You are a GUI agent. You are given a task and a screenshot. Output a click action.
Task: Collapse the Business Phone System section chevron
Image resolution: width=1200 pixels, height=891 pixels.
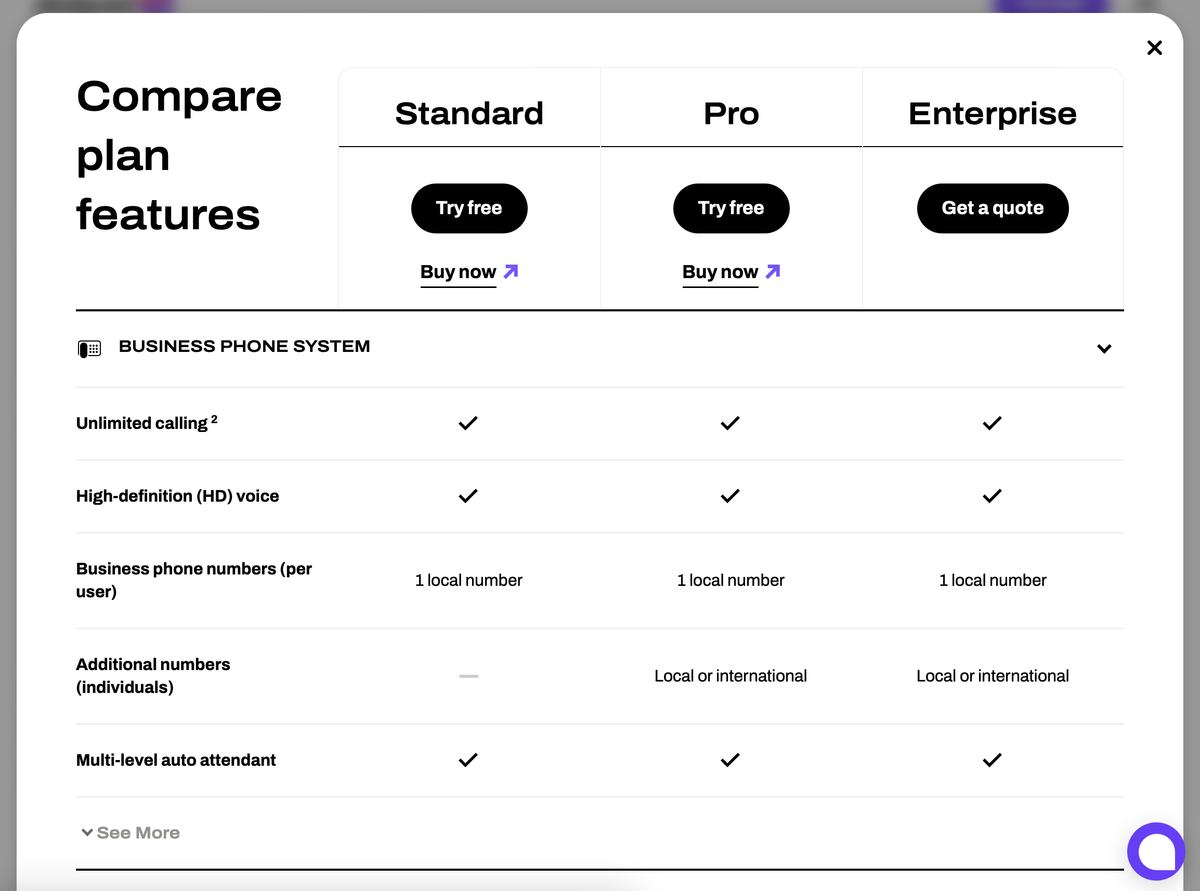1104,349
